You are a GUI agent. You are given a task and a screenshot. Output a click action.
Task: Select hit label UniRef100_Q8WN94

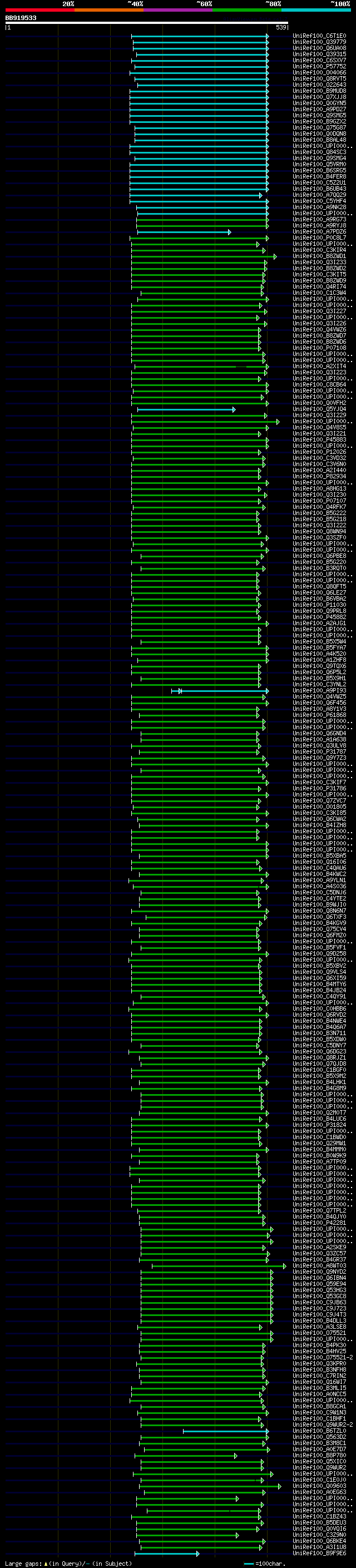coord(319,531)
